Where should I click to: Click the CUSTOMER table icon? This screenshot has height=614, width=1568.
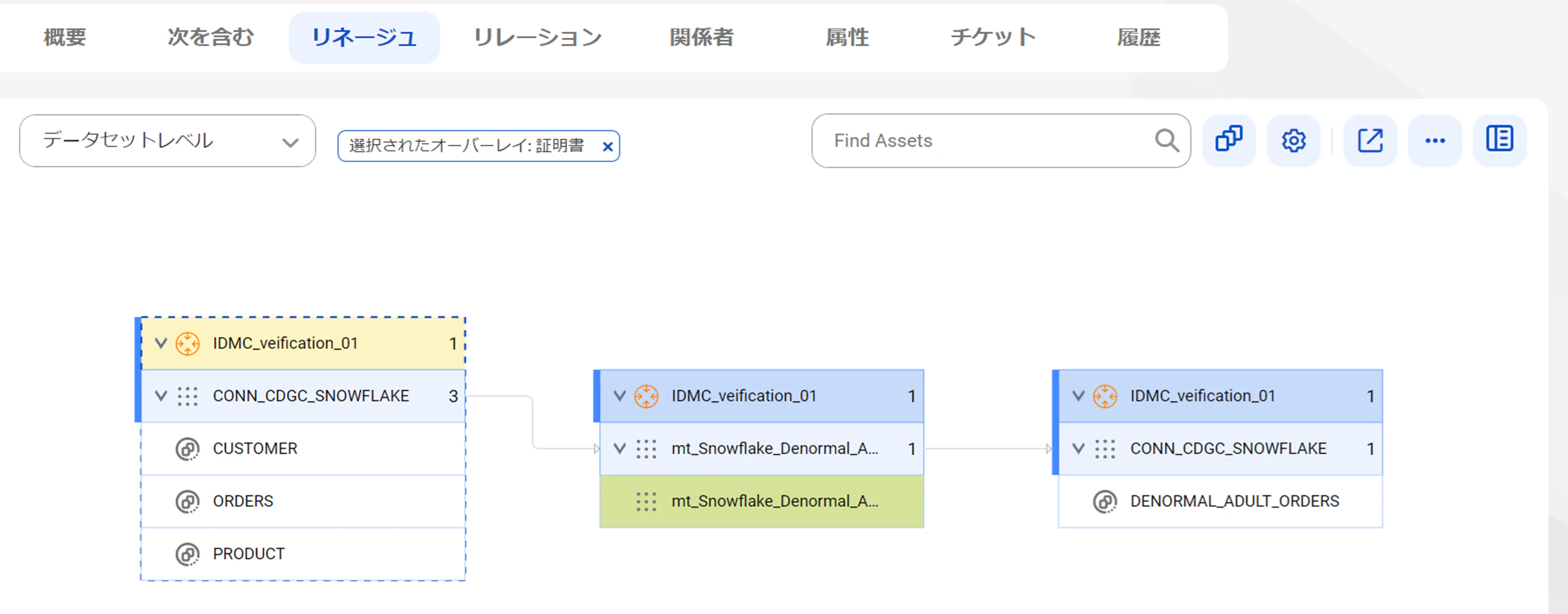point(187,449)
